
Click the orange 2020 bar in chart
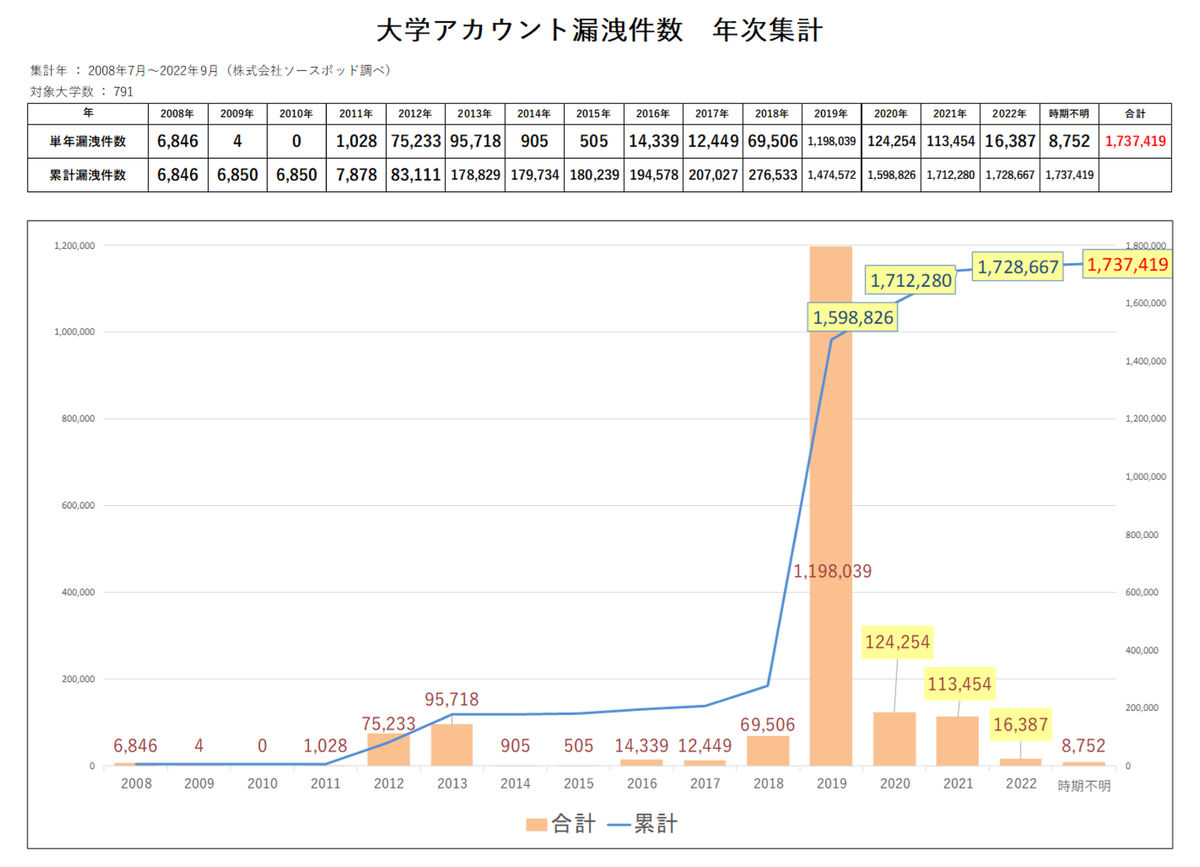[894, 740]
